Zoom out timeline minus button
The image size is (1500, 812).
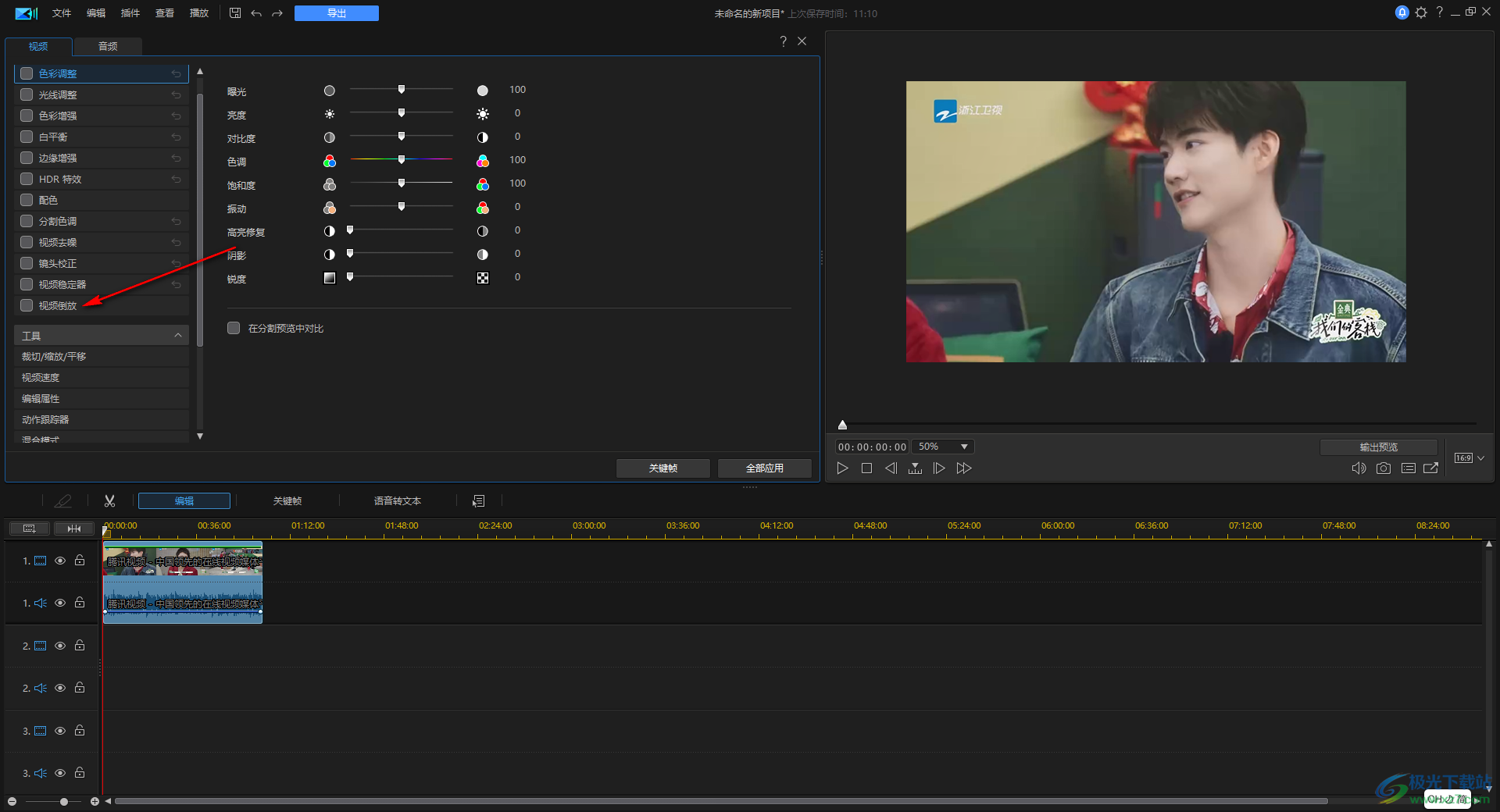click(x=12, y=802)
